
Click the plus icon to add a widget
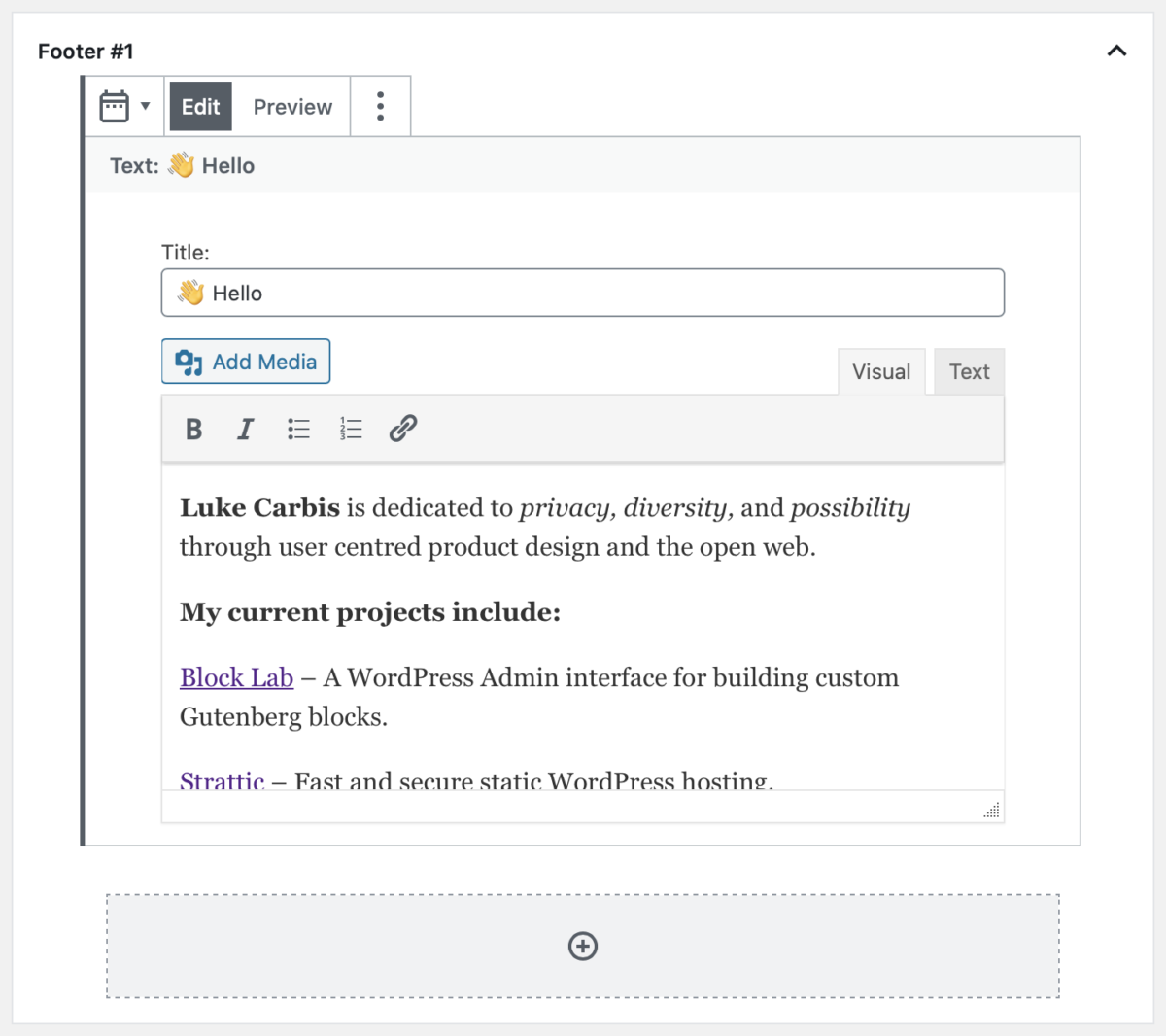(582, 946)
